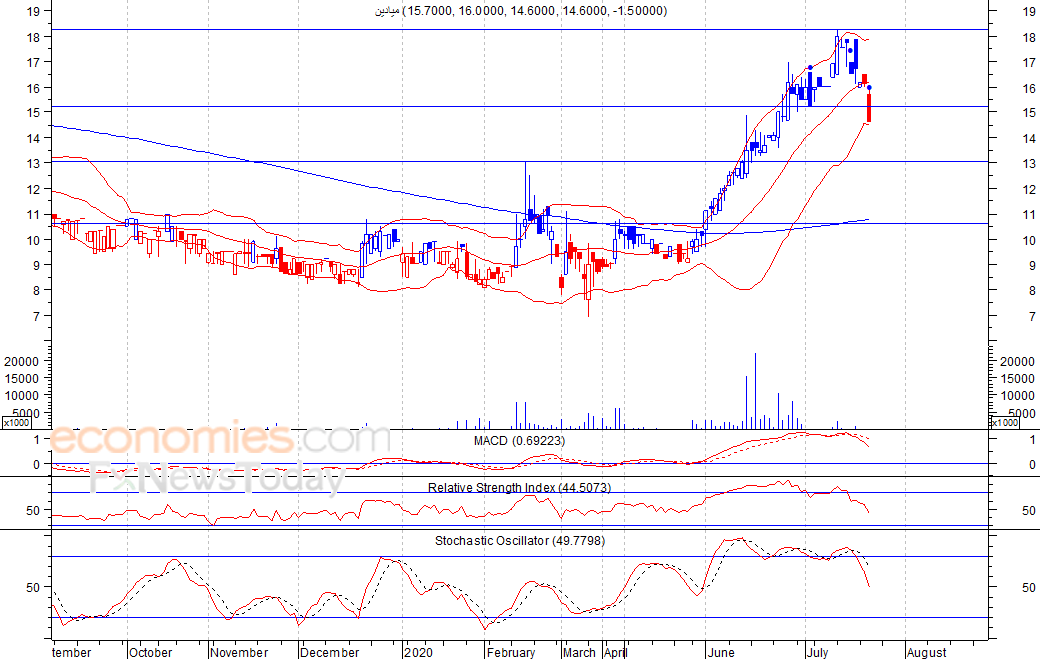Click the MACD panel's 1 label on left axis

point(37,440)
